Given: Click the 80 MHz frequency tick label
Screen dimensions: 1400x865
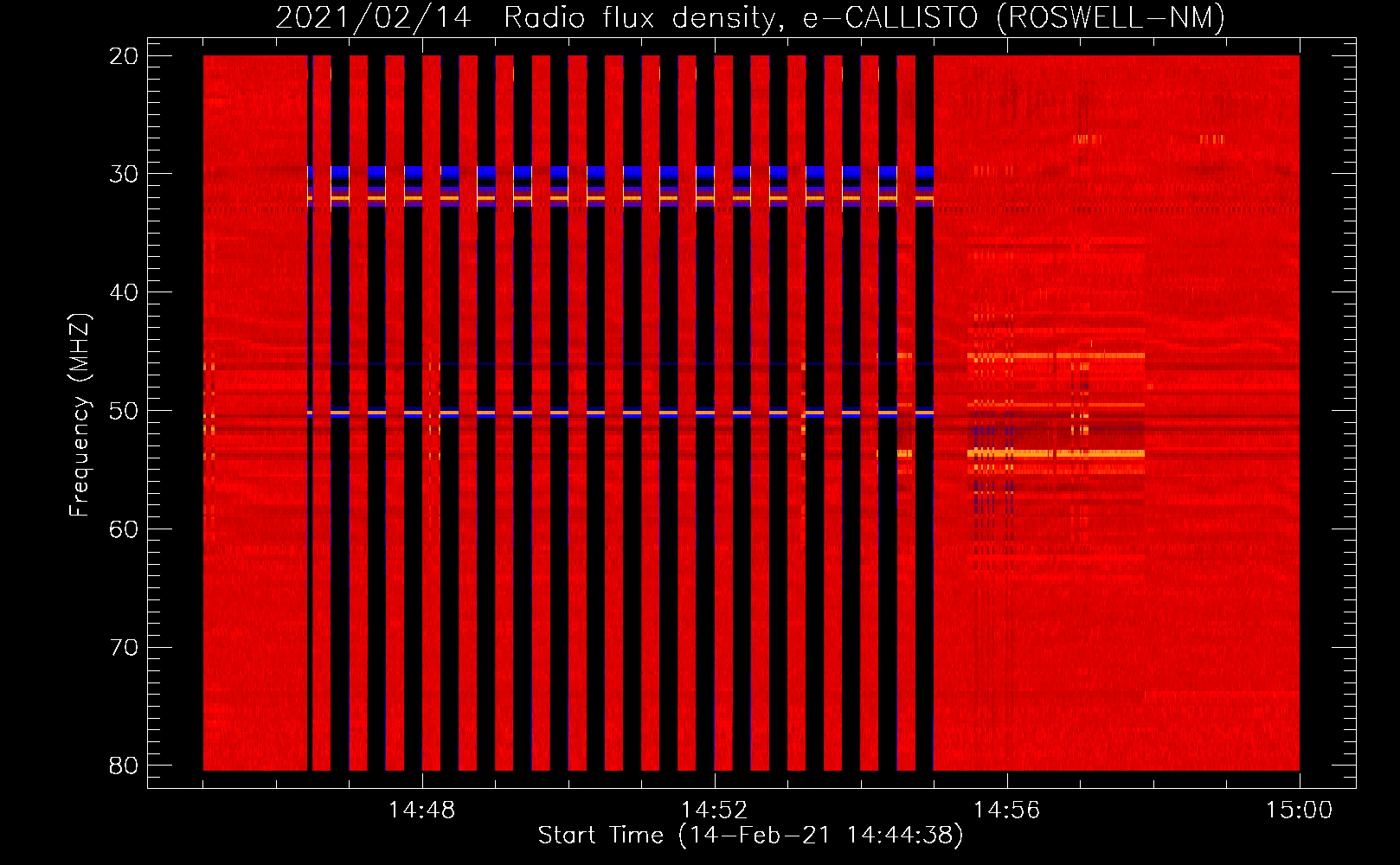Looking at the screenshot, I should click(125, 766).
